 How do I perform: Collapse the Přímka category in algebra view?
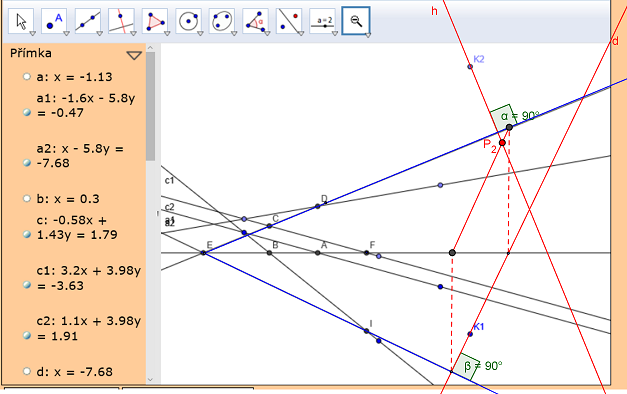coord(134,55)
